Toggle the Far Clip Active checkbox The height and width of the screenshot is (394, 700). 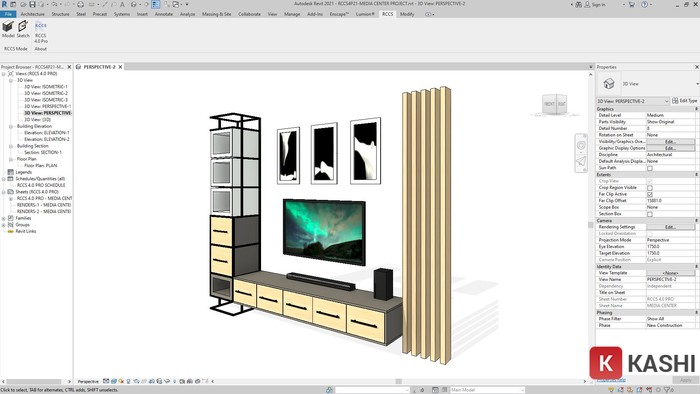[650, 195]
